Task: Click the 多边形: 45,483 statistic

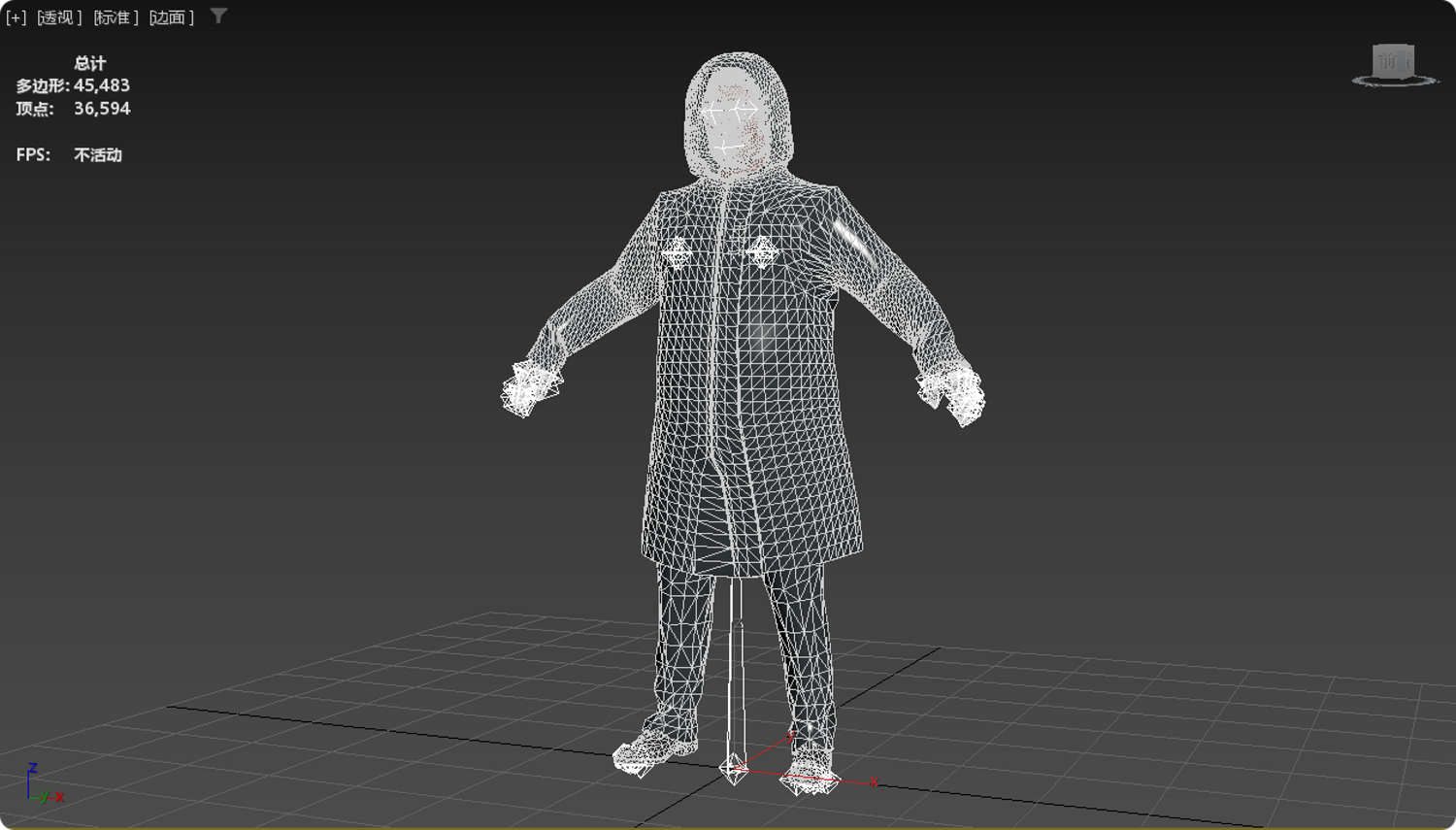Action: [73, 85]
